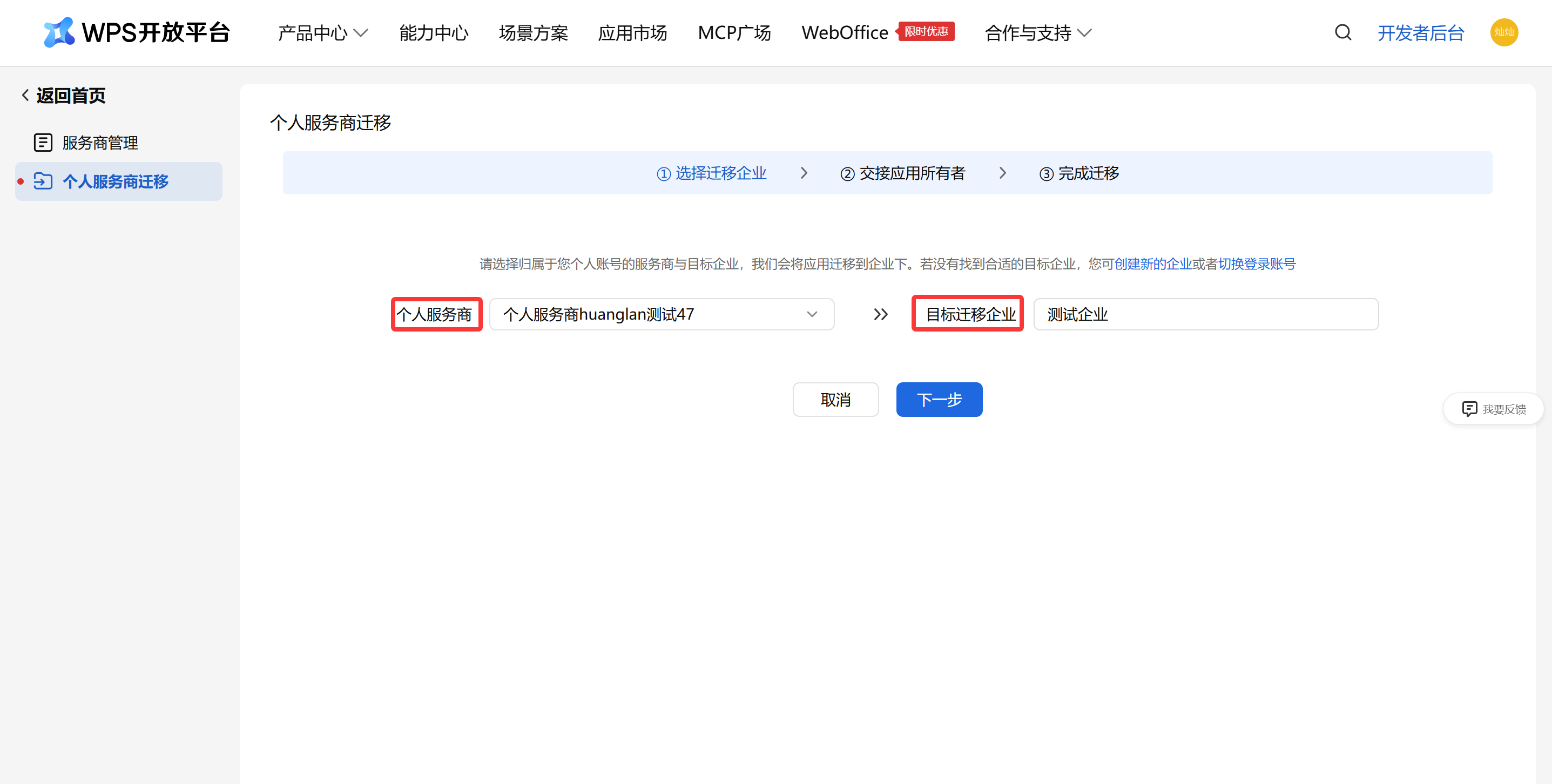Image resolution: width=1552 pixels, height=784 pixels.
Task: Open the 能力中心 menu item
Action: 433,32
